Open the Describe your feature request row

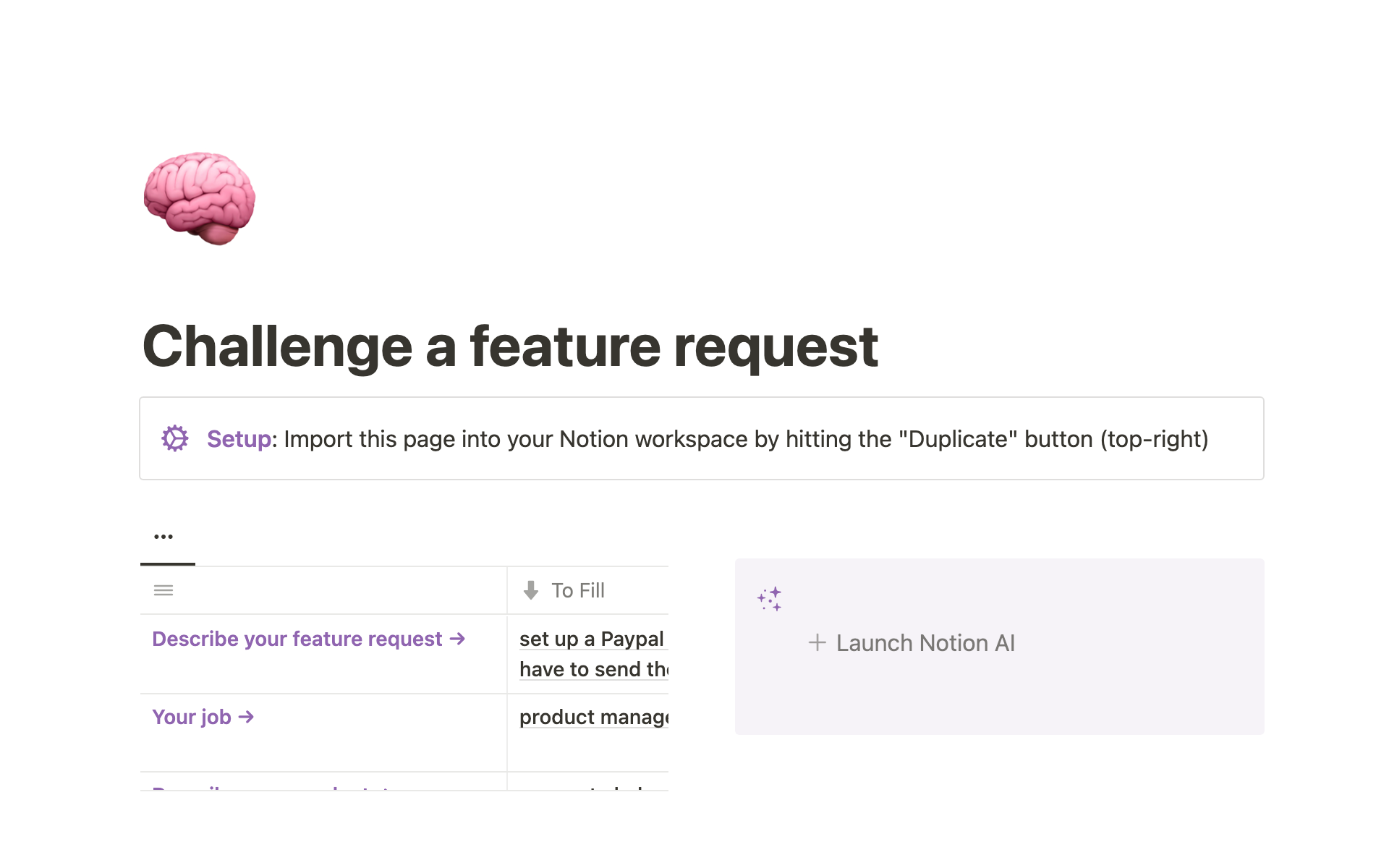pyautogui.click(x=297, y=639)
